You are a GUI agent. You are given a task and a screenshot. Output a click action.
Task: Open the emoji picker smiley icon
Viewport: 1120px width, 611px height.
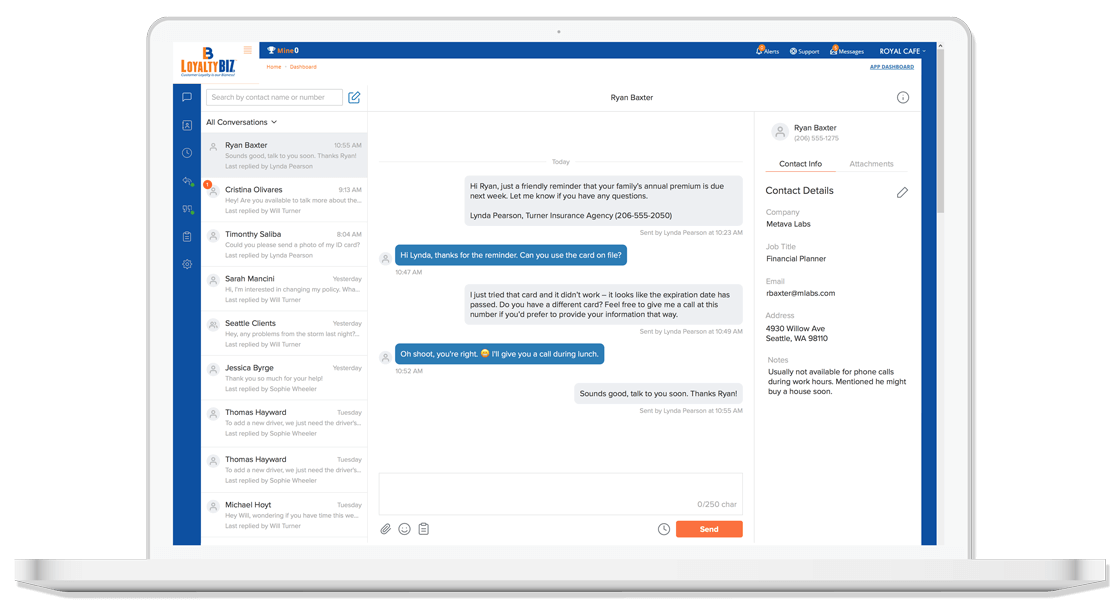coord(404,529)
